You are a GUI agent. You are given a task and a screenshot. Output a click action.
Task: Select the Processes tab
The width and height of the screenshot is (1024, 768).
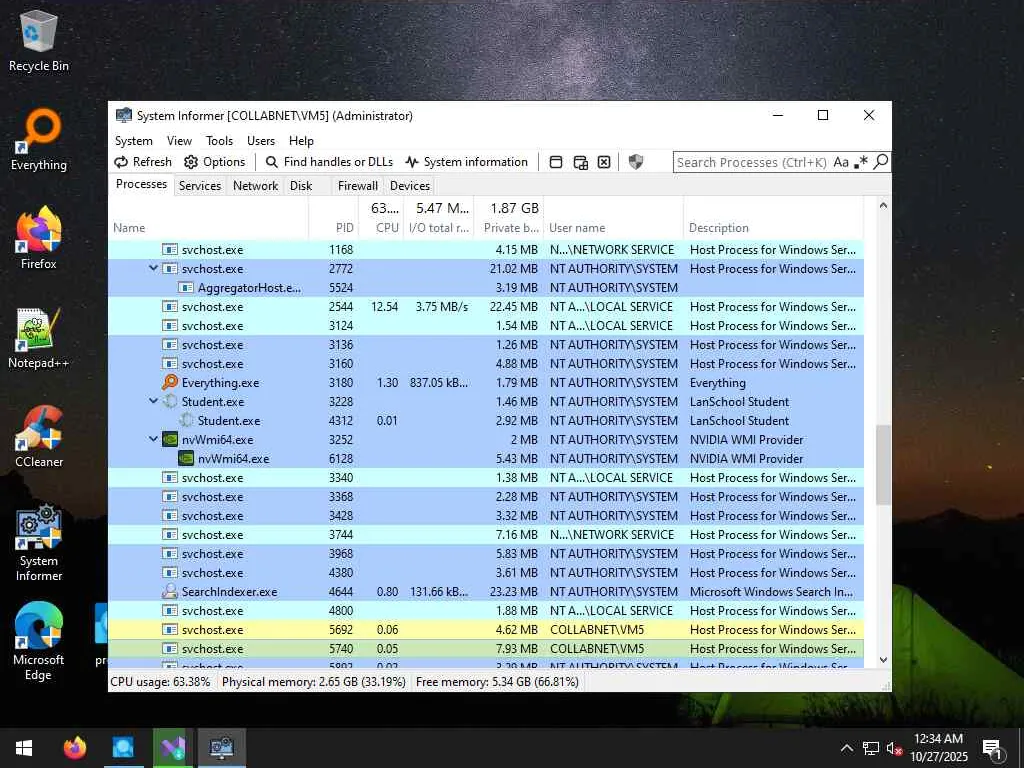point(141,184)
